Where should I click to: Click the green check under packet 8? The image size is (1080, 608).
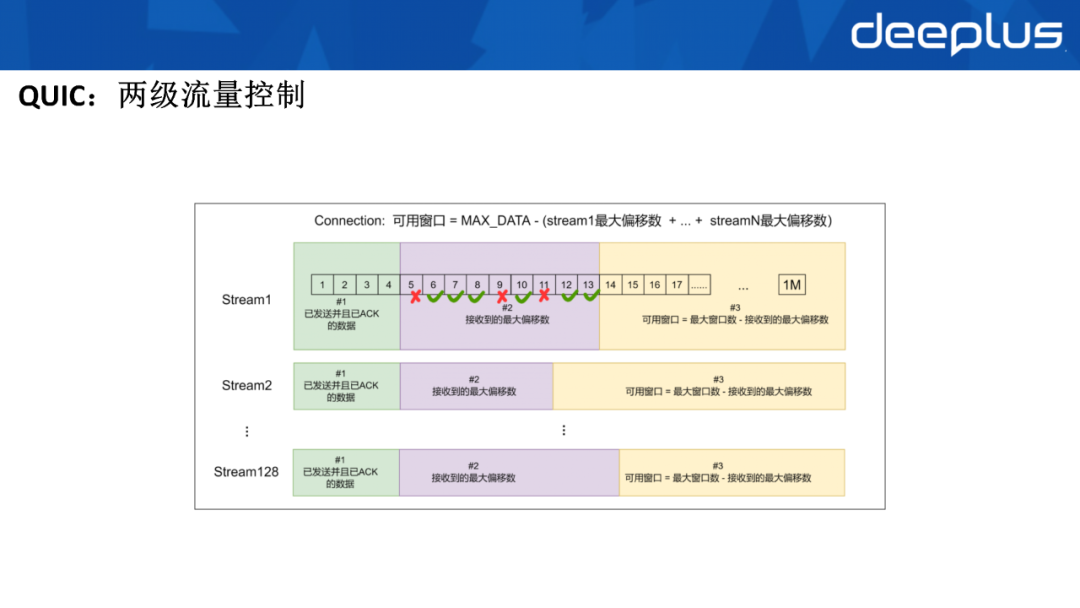point(477,297)
